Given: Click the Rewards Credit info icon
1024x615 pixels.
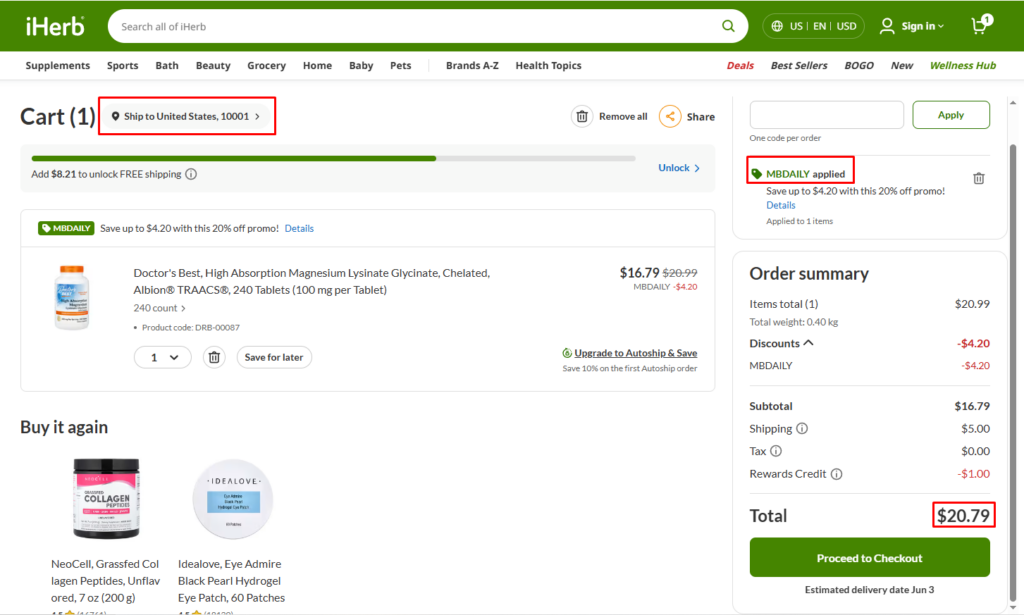Looking at the screenshot, I should pos(836,474).
